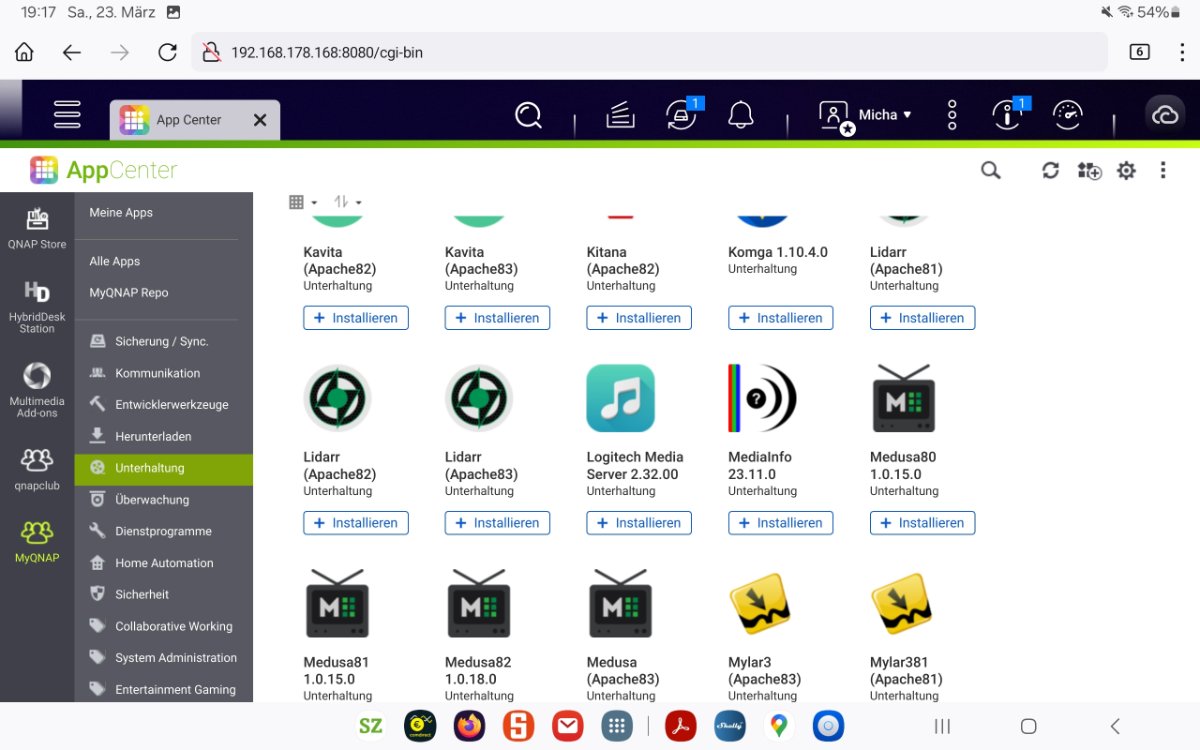Click the App Center search magnifier

click(x=990, y=171)
